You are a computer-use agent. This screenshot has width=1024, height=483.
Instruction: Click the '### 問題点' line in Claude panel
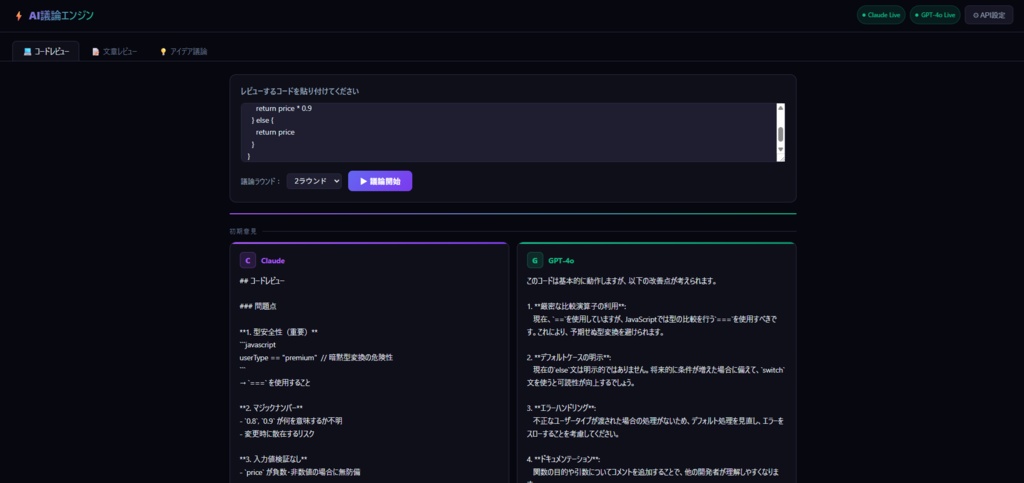[x=259, y=307]
